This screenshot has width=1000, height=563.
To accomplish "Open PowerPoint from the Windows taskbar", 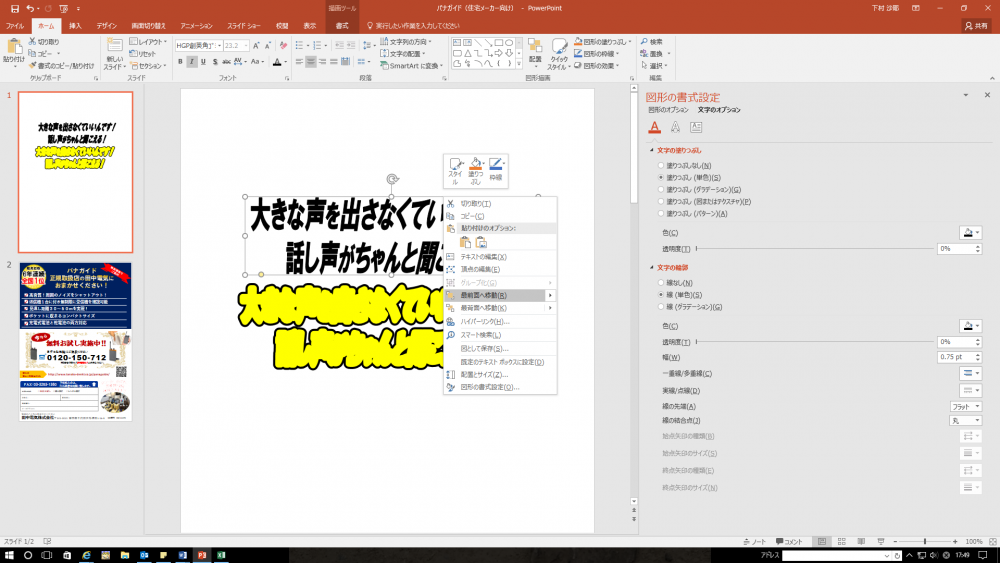I will pyautogui.click(x=201, y=554).
